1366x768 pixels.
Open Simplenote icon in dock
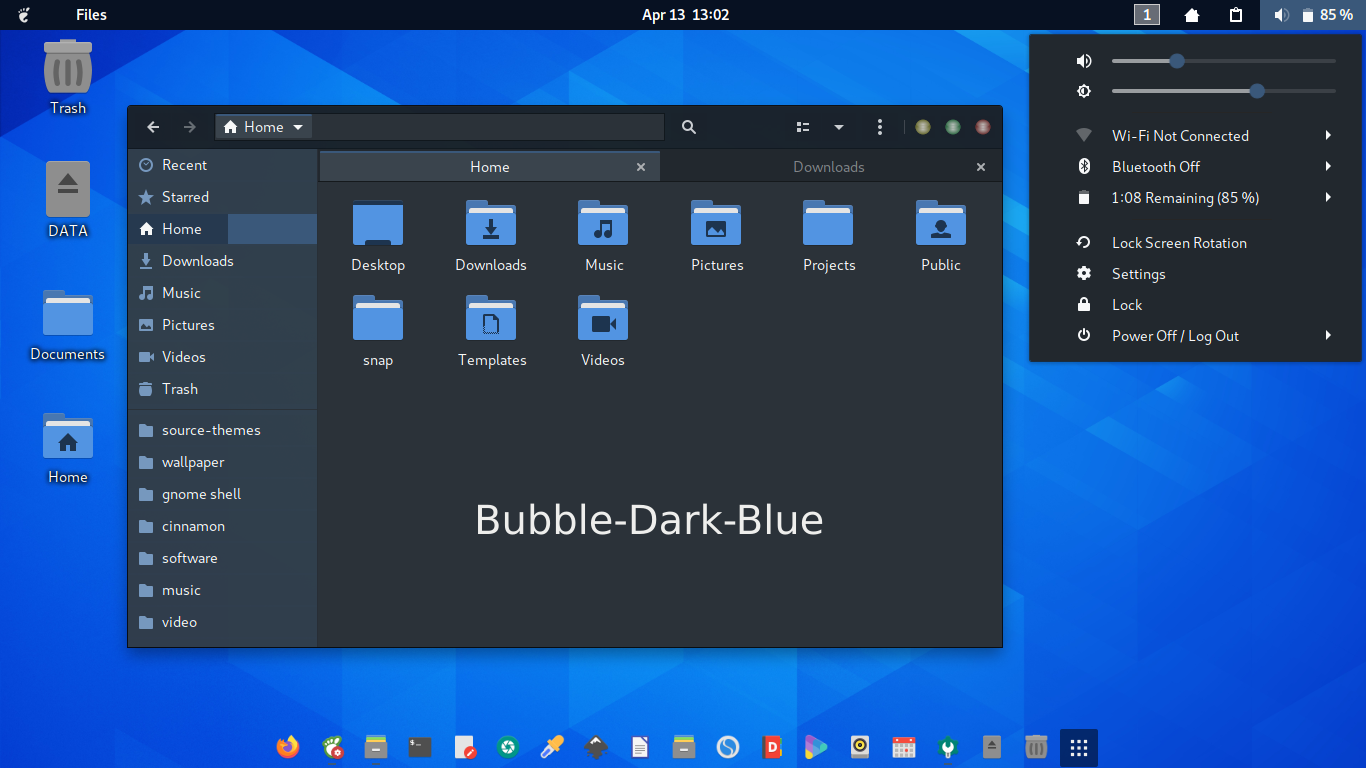(x=728, y=747)
